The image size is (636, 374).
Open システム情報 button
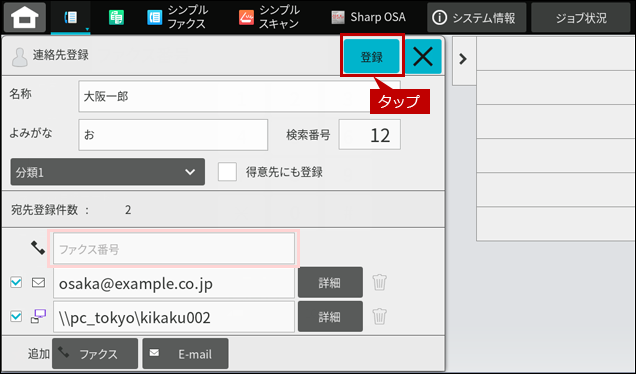pos(477,17)
